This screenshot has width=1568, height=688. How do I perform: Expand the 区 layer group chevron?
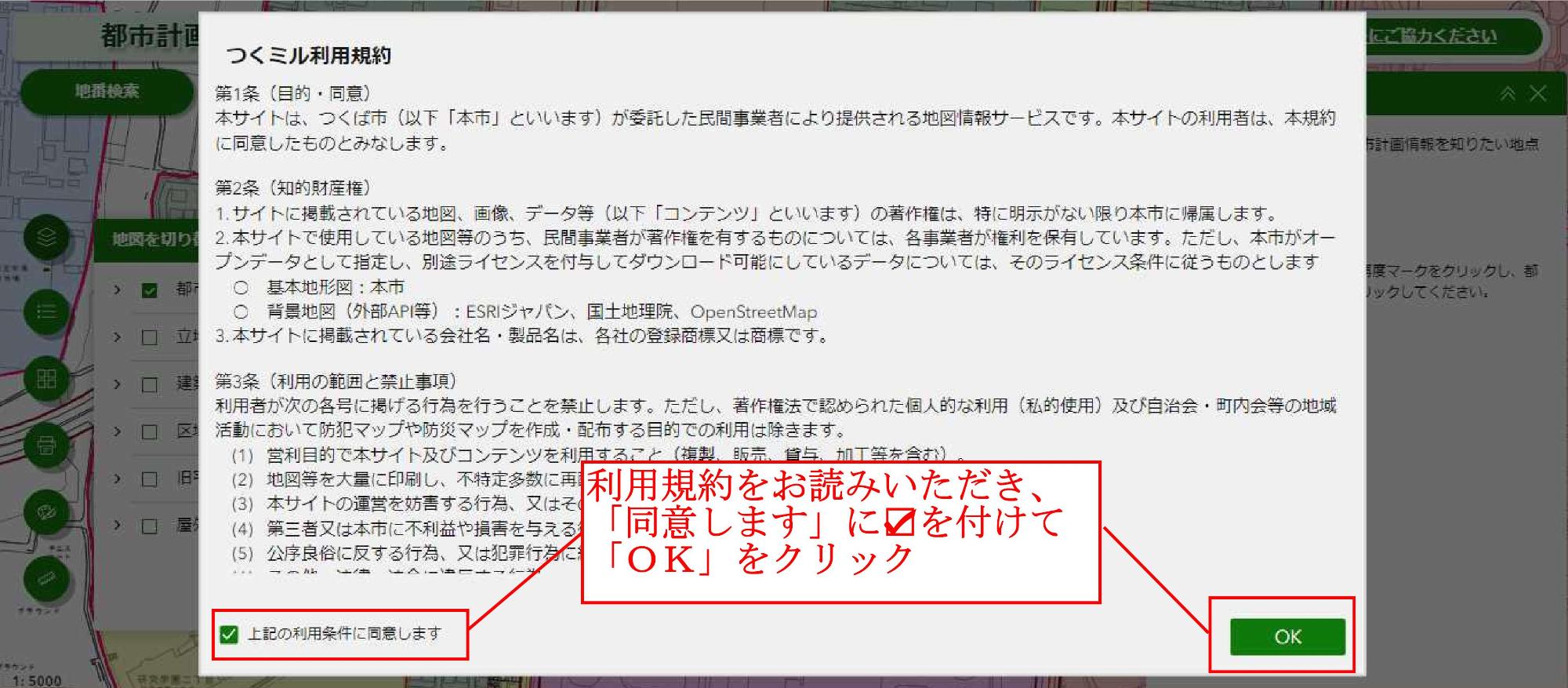tap(117, 431)
